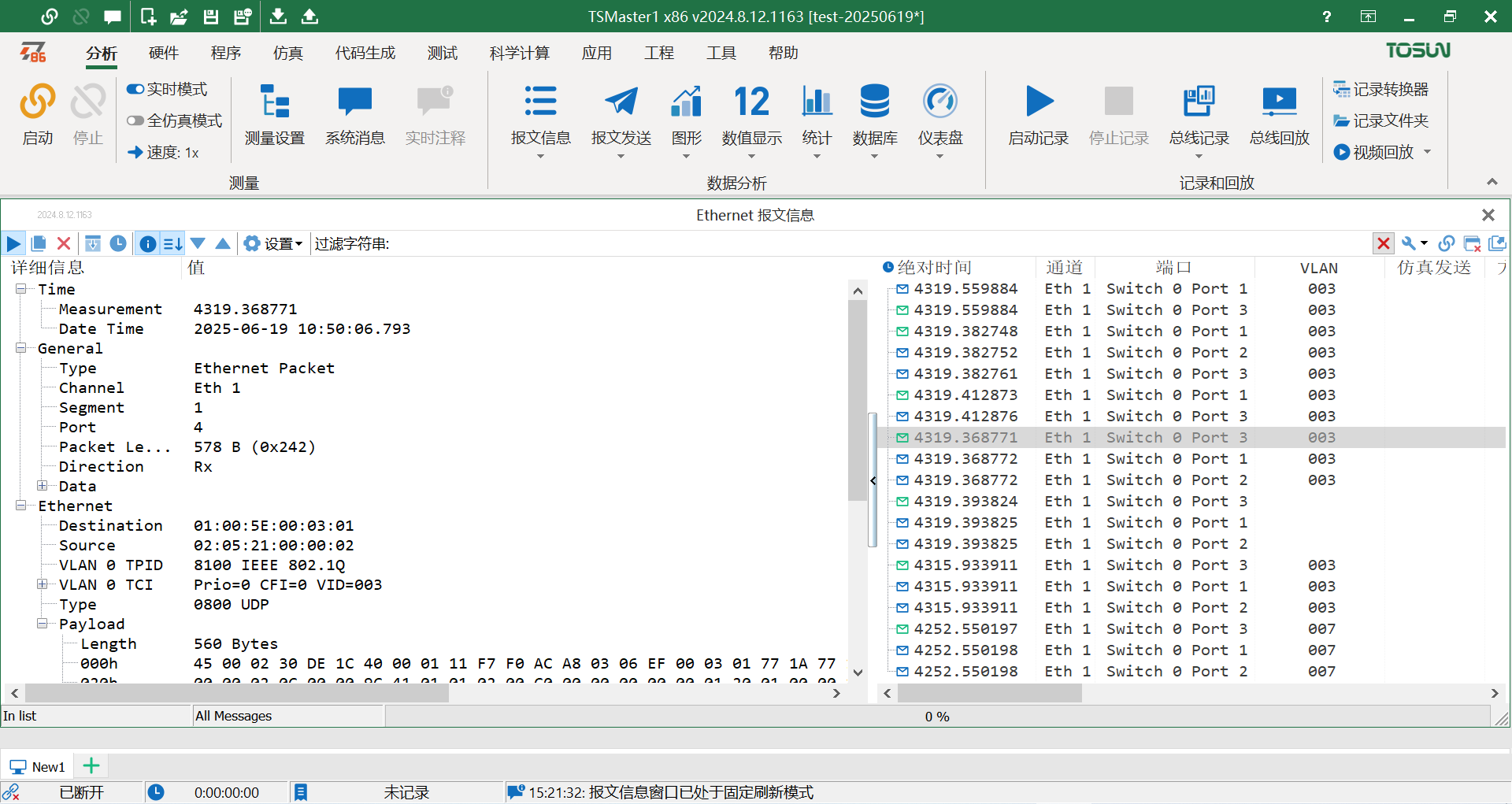Click the export-to-file arrow icon in message toolbar
The width and height of the screenshot is (1512, 804).
pos(93,243)
